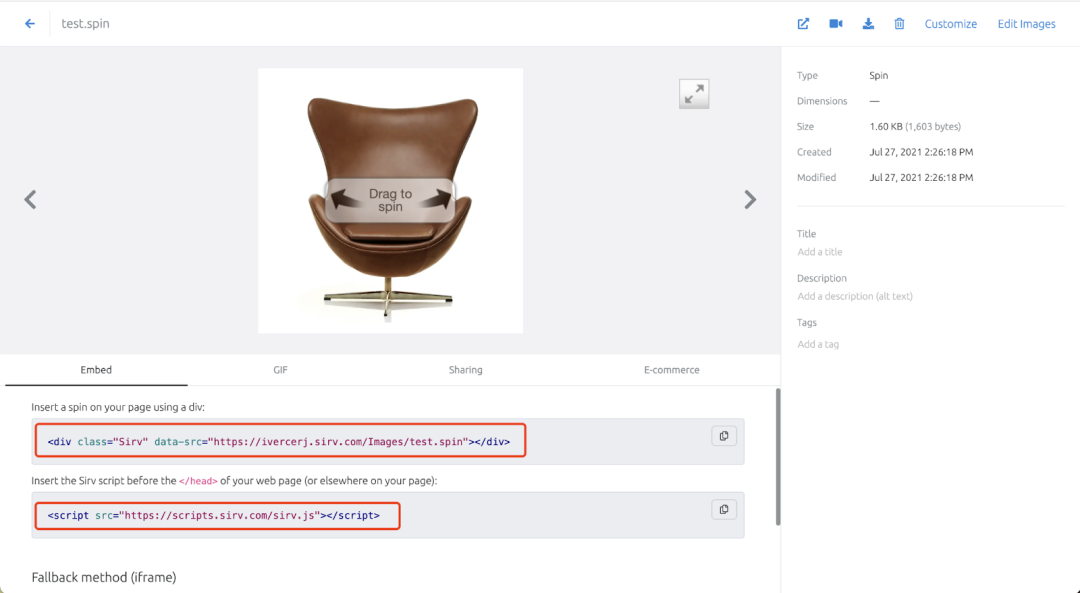Click the Add a title field
This screenshot has height=593, width=1080.
pos(820,252)
